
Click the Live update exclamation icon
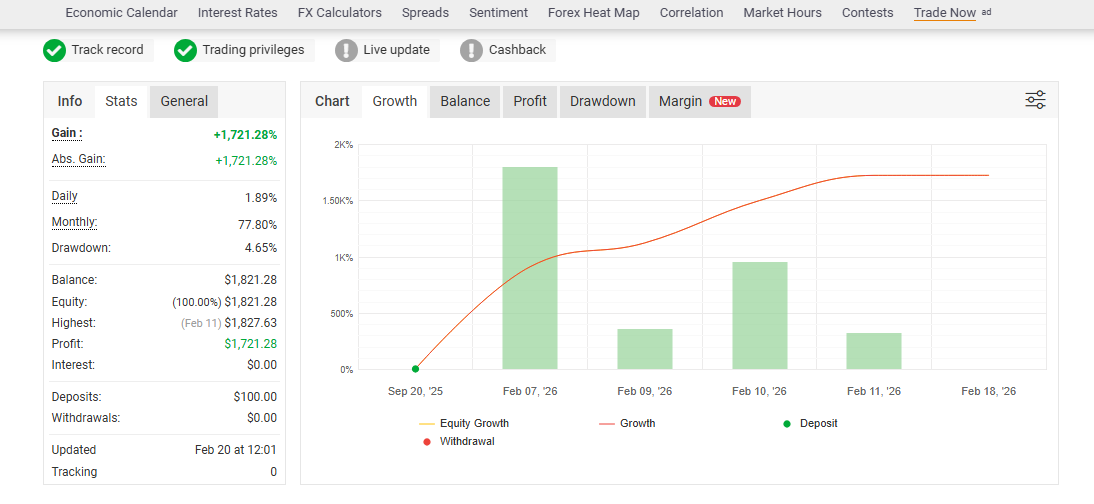(x=346, y=50)
